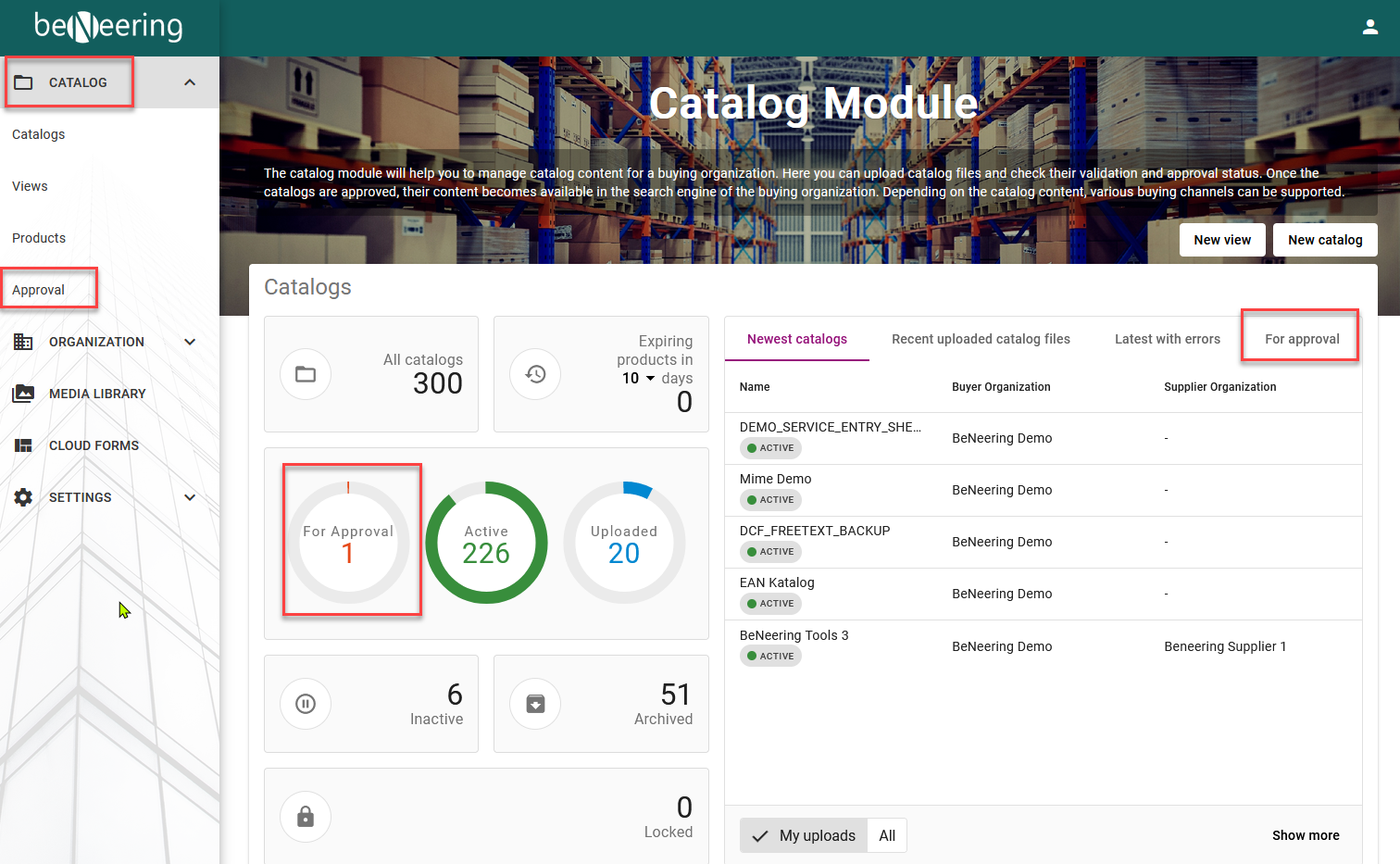Click the New catalog button
This screenshot has width=1400, height=864.
point(1325,240)
